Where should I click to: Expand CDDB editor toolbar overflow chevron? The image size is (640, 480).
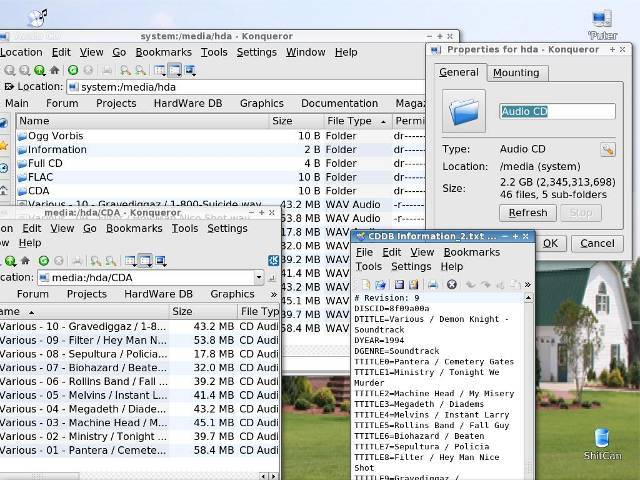(528, 284)
